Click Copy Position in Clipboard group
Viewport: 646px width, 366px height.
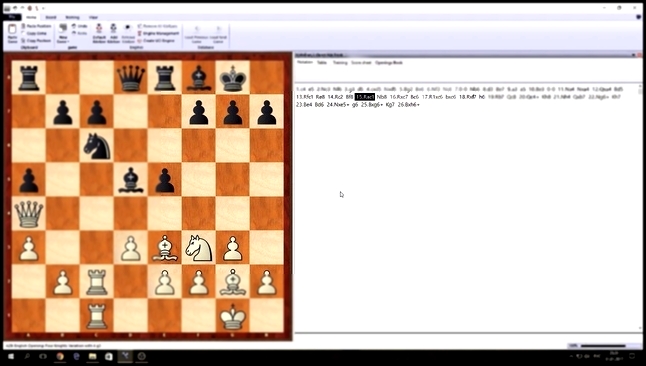tap(36, 41)
